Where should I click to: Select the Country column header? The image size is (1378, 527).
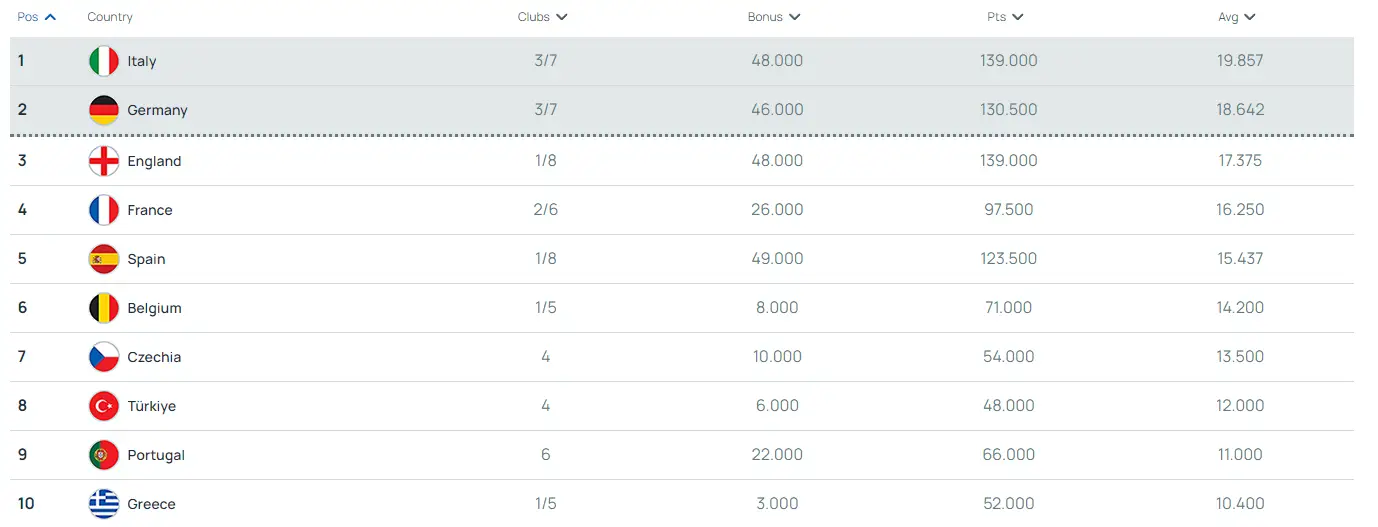coord(110,17)
